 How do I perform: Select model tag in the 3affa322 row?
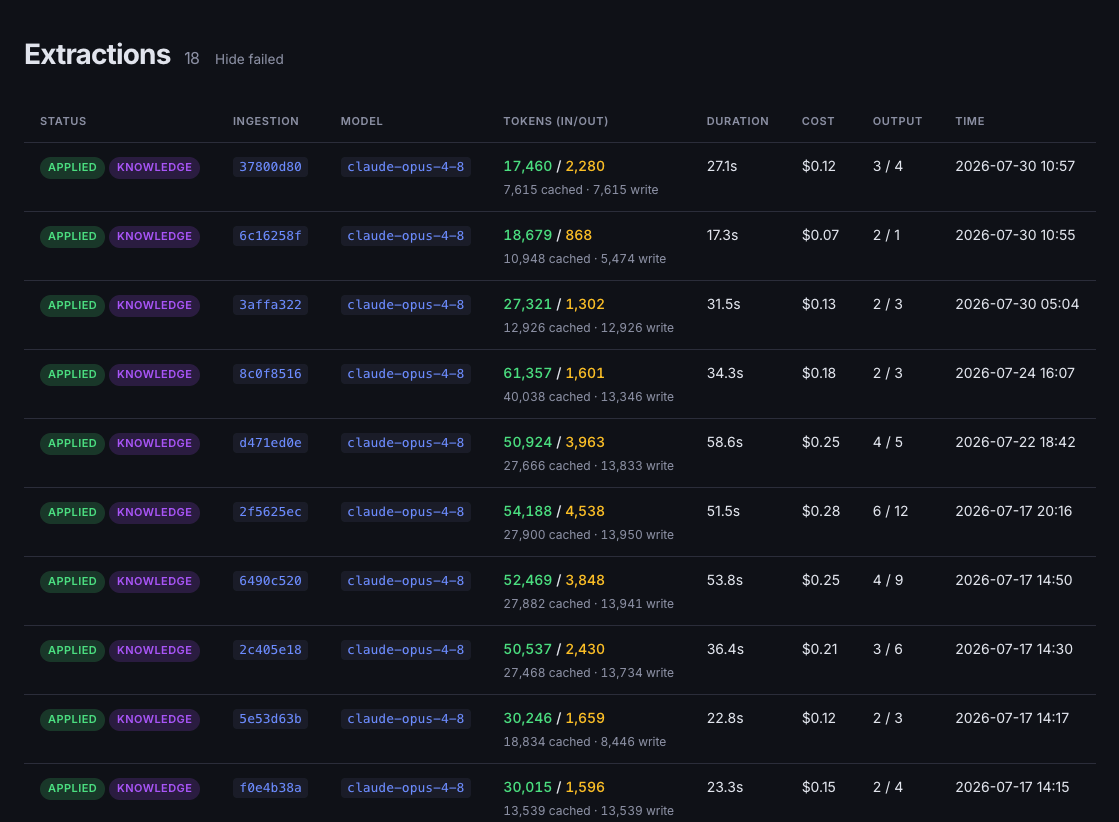[x=405, y=305]
